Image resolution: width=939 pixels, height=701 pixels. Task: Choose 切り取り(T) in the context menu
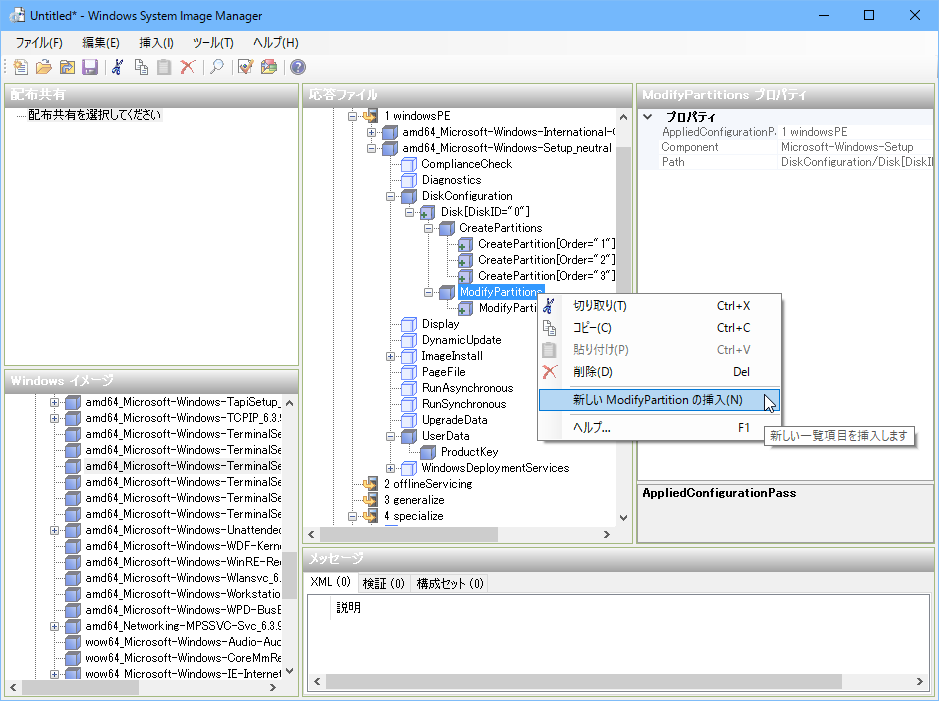click(x=659, y=306)
